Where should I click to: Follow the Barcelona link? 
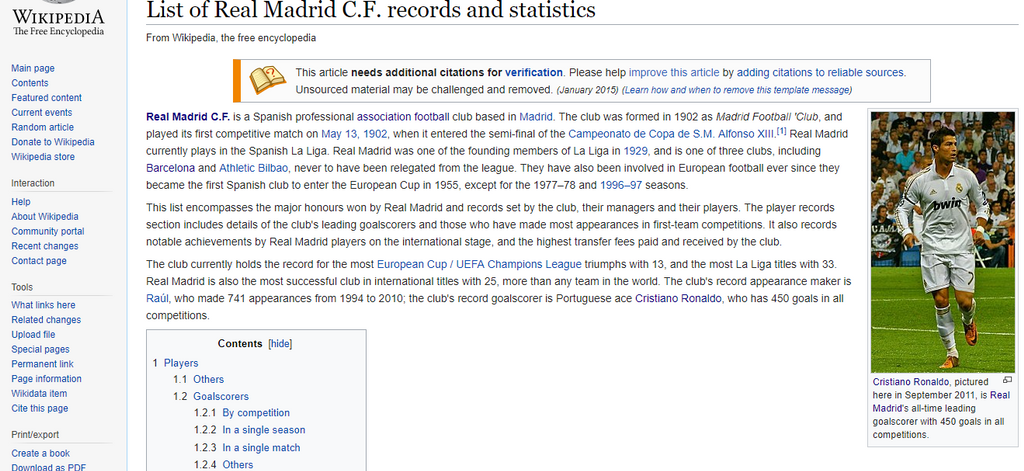point(170,168)
